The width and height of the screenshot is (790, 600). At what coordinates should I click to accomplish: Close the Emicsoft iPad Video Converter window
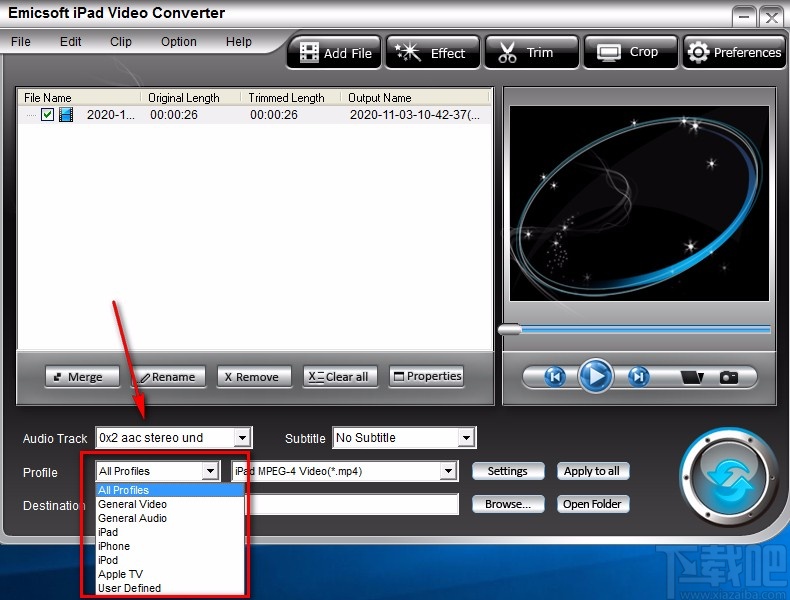click(x=771, y=17)
